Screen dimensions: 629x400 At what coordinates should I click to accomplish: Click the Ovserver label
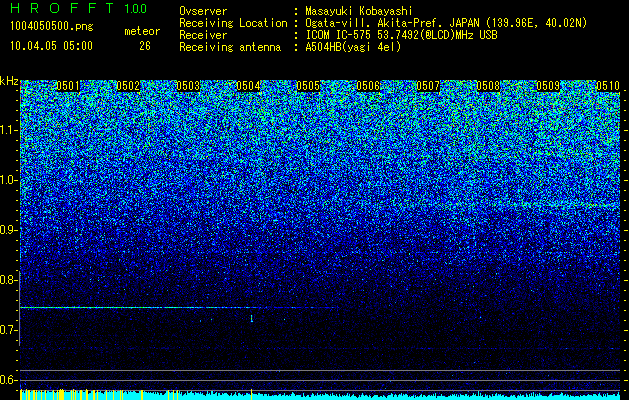click(x=203, y=12)
